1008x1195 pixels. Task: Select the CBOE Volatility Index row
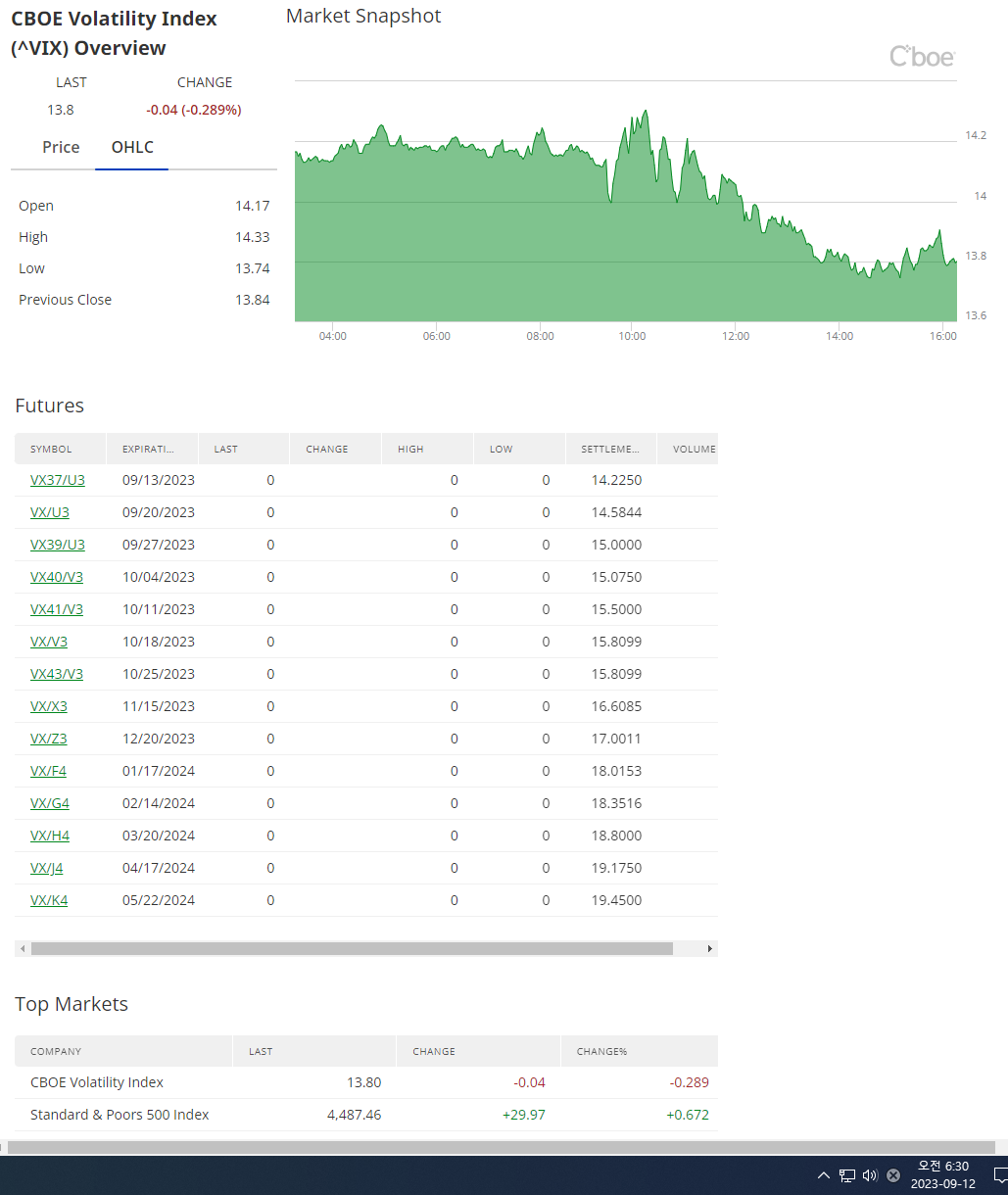tap(366, 1082)
